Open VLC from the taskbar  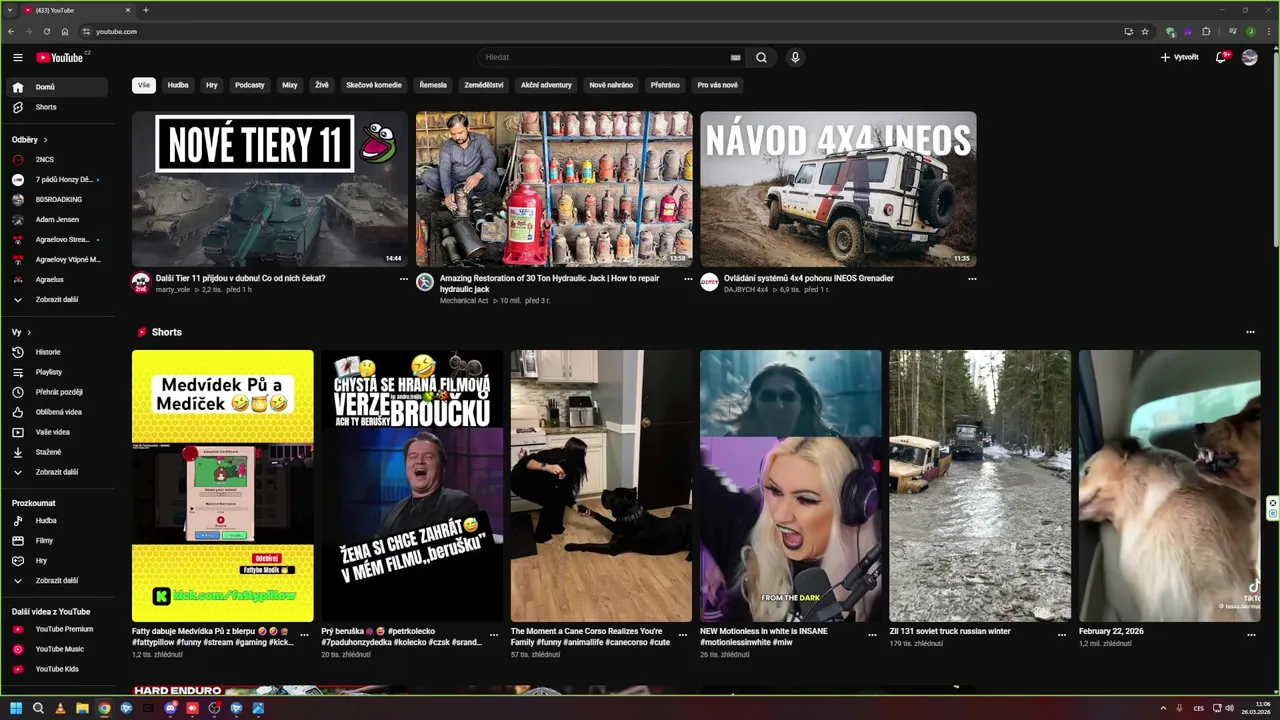pyautogui.click(x=60, y=708)
